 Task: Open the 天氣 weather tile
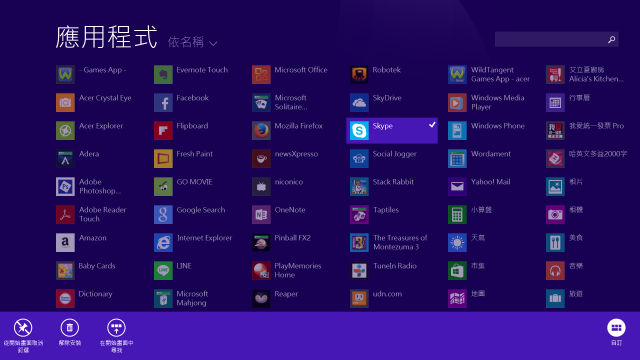coord(457,242)
